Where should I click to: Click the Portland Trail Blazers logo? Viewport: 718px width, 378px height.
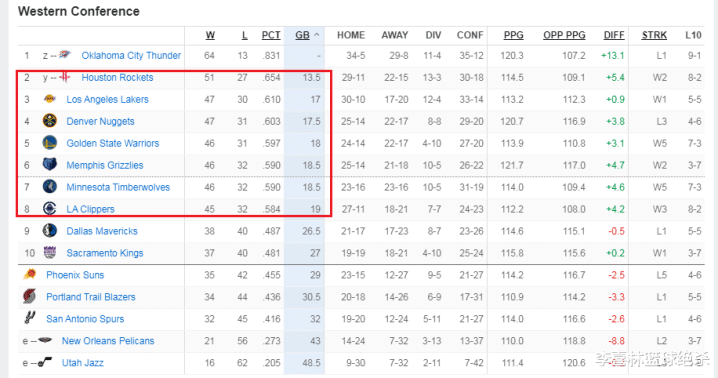tap(29, 296)
